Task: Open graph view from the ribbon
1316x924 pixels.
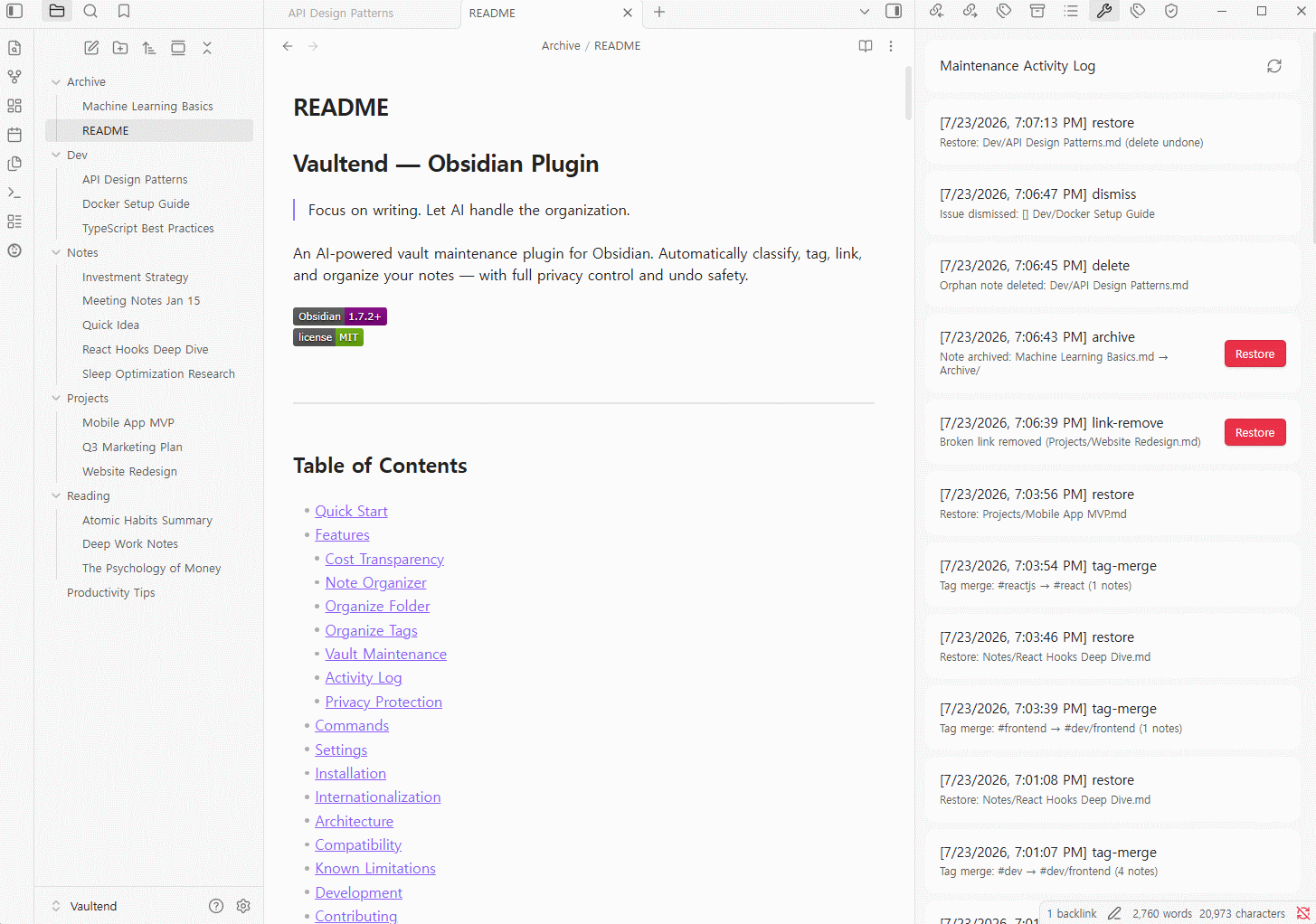Action: coord(14,77)
